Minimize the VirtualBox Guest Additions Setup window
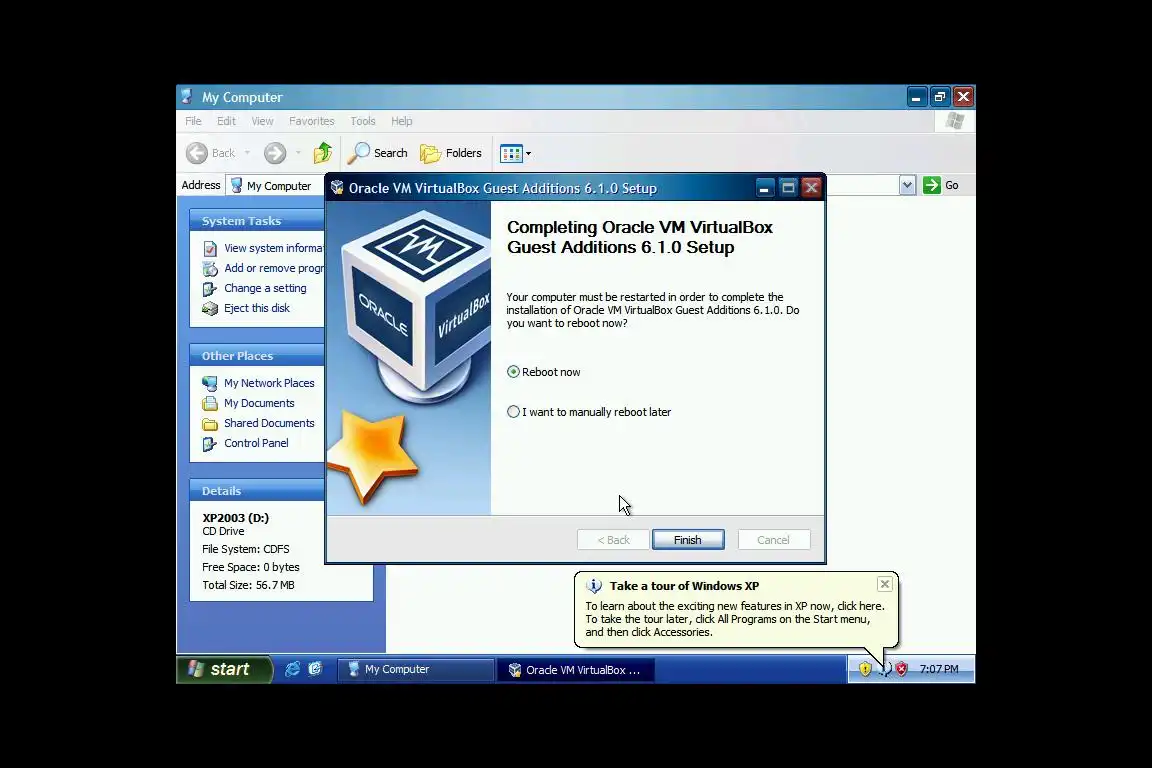This screenshot has height=768, width=1152. click(x=764, y=188)
